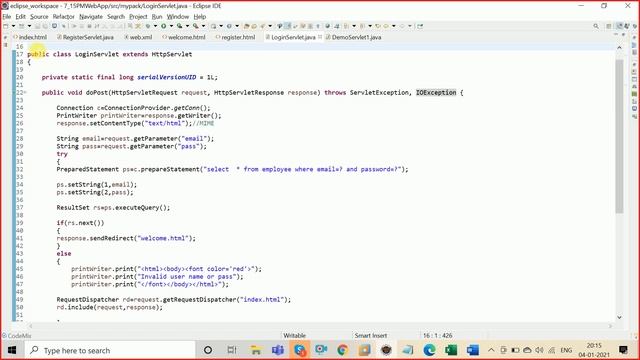Switch to the register.html editor tab

(x=235, y=37)
